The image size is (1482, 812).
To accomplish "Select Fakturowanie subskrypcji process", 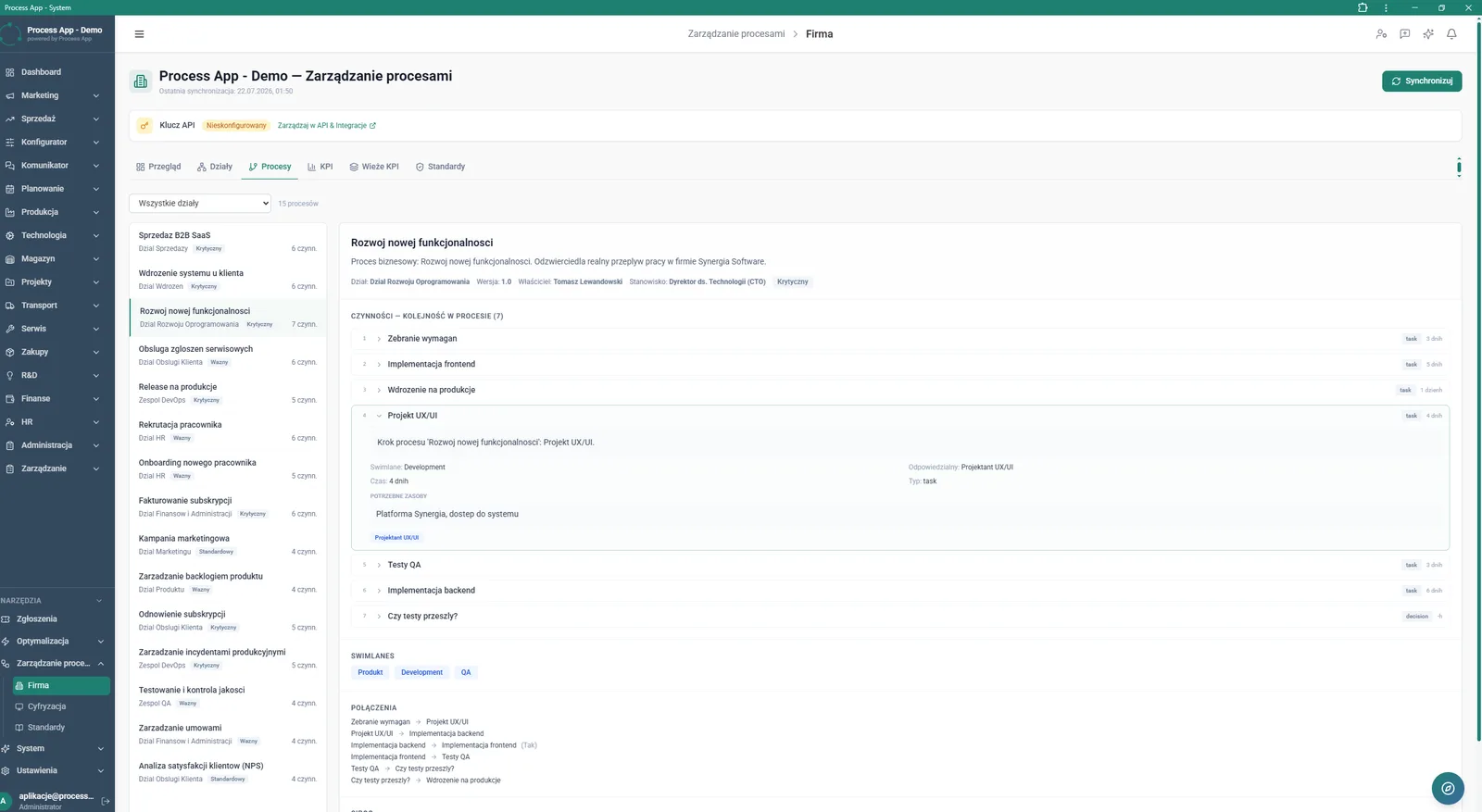I will coord(228,507).
